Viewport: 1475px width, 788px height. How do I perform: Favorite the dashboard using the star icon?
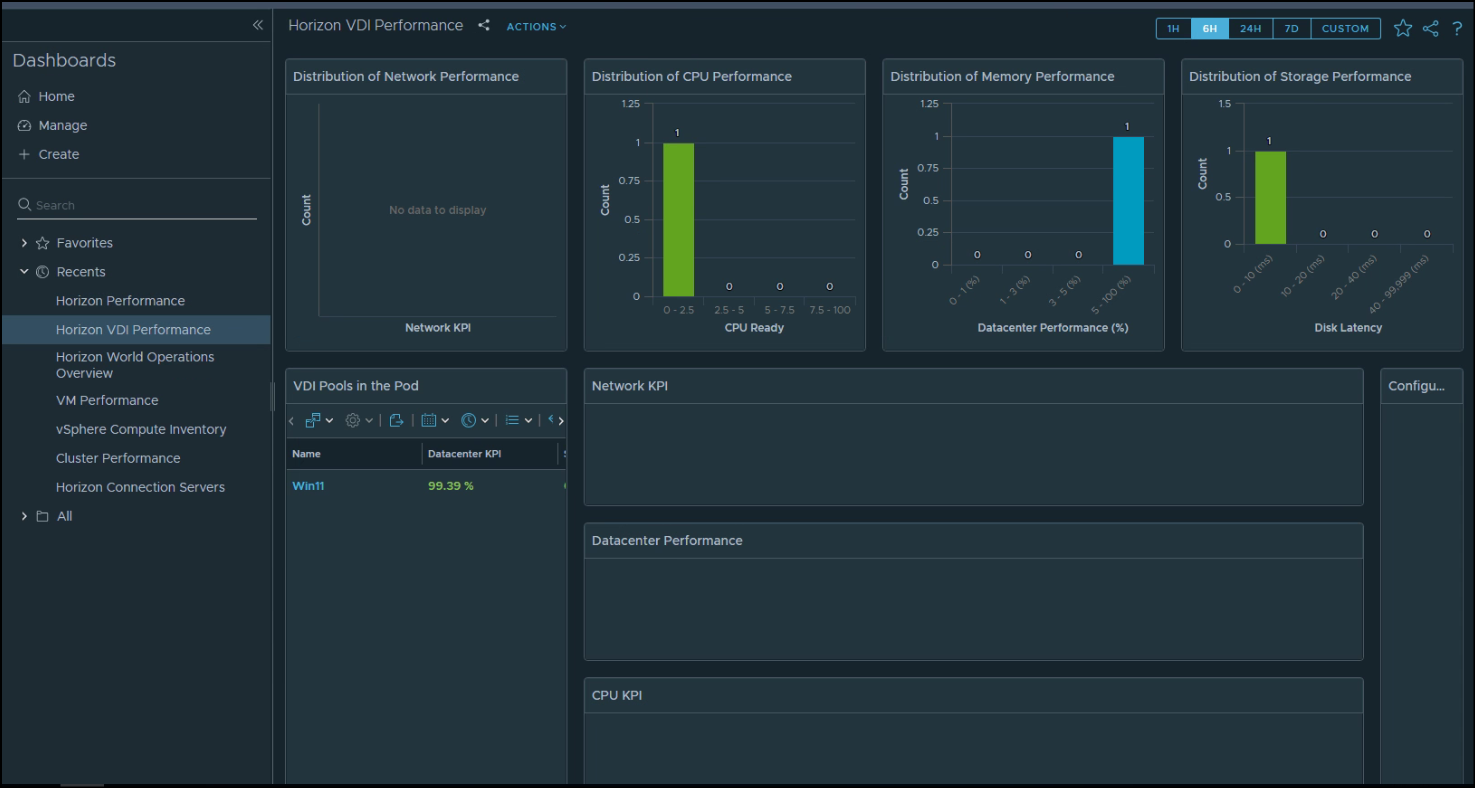(1402, 28)
